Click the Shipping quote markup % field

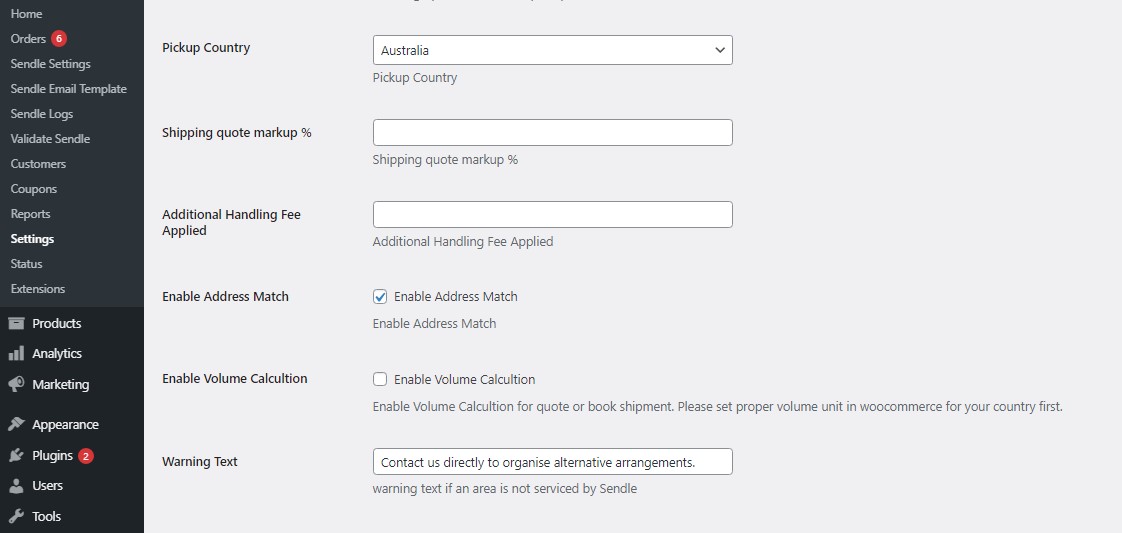click(552, 132)
